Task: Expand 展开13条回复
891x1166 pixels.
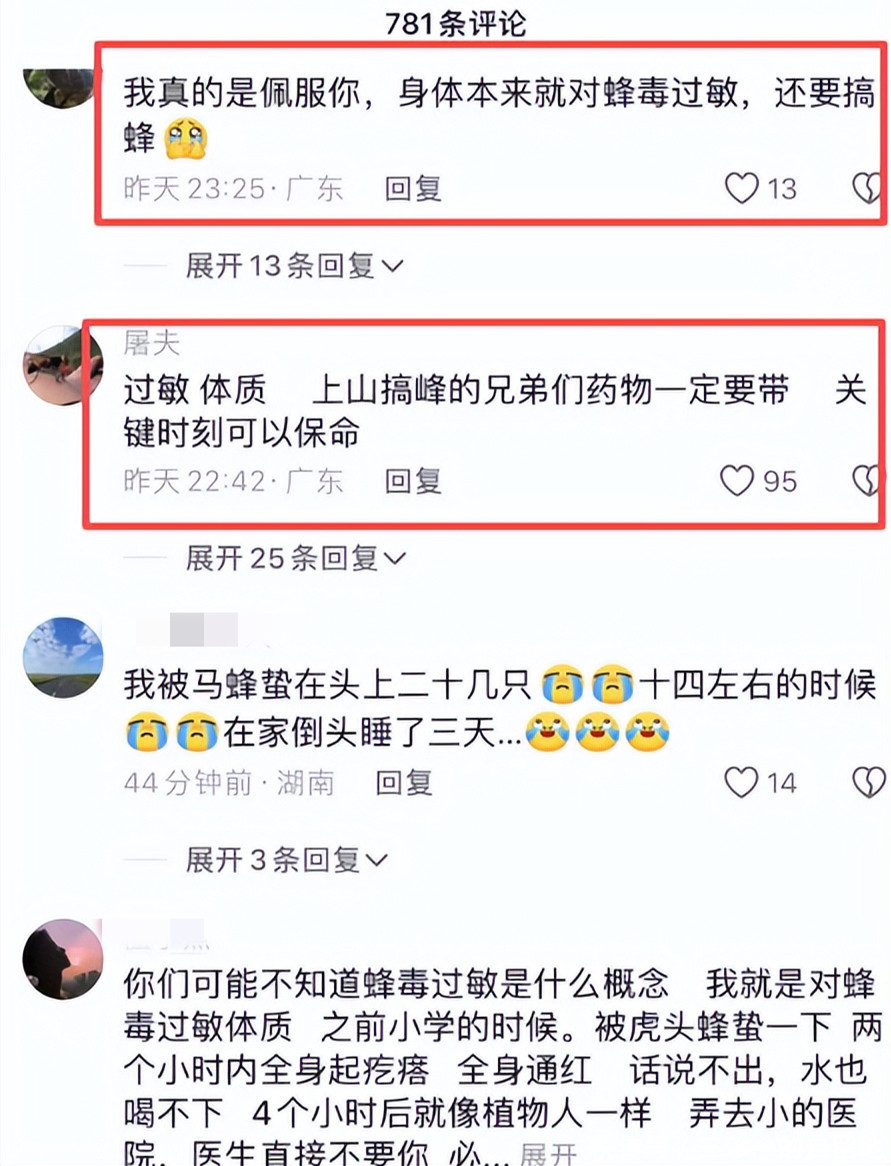Action: tap(295, 265)
